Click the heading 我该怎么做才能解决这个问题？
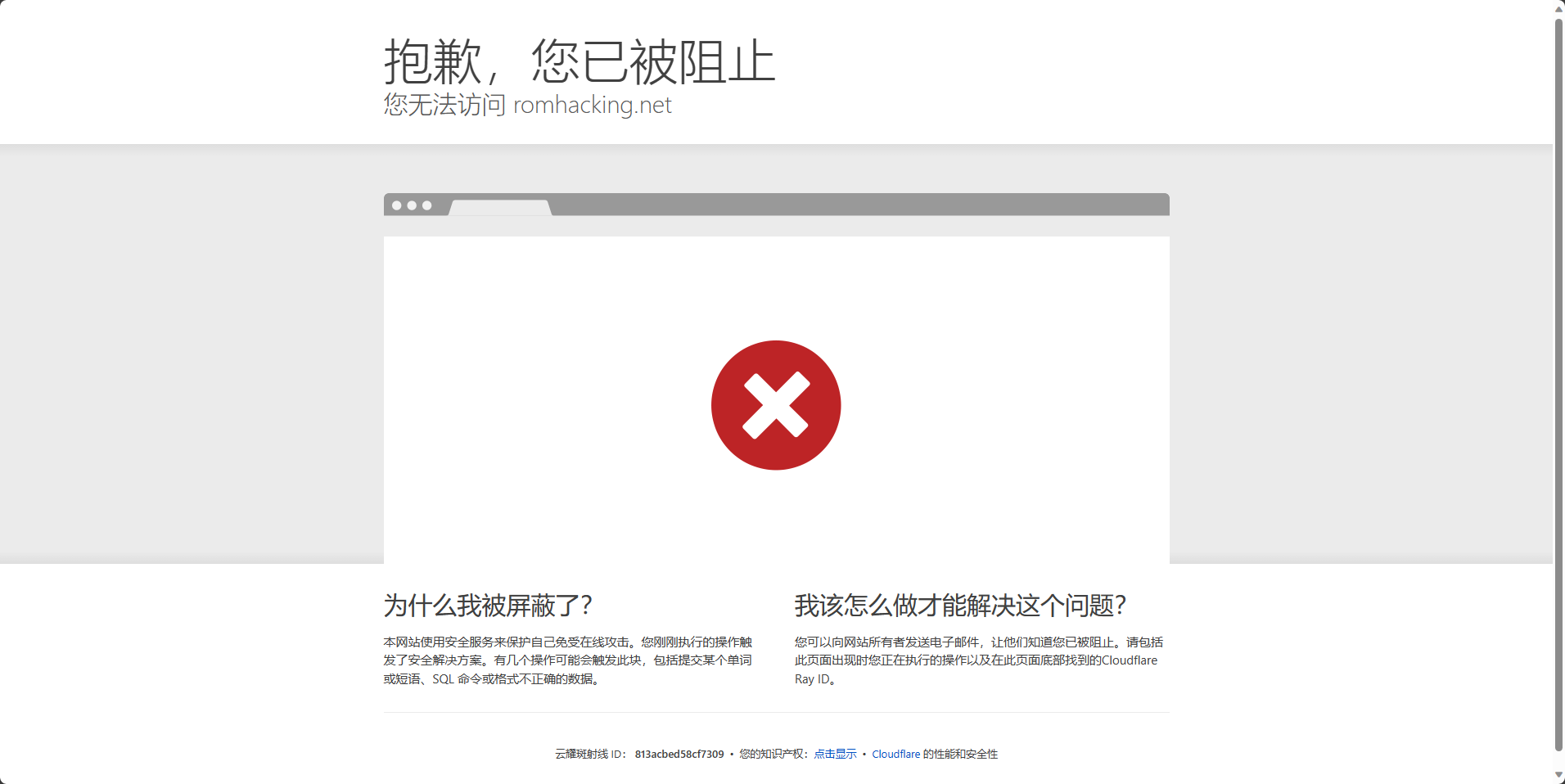This screenshot has height=784, width=1565. 962,606
